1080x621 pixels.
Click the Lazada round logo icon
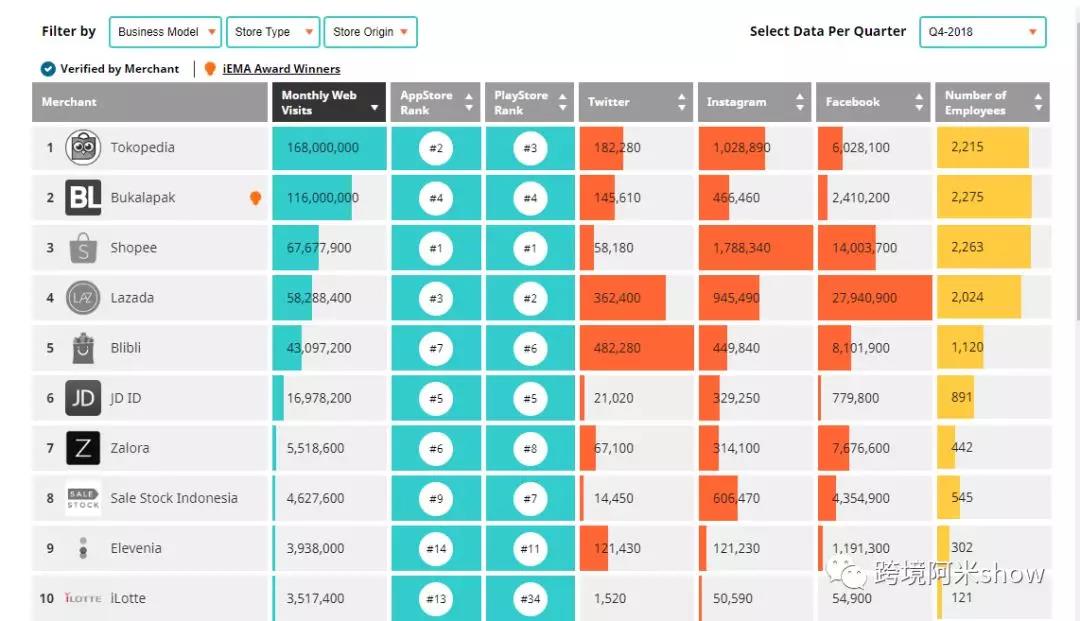coord(83,298)
